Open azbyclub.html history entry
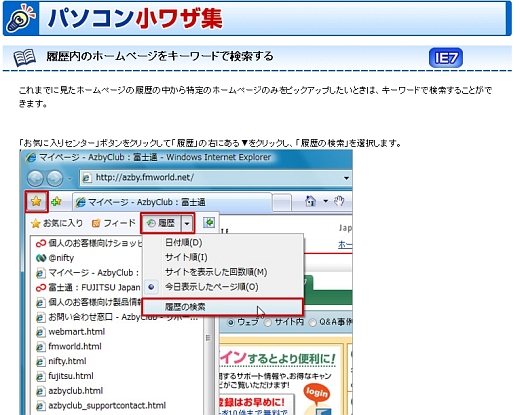 (69, 390)
